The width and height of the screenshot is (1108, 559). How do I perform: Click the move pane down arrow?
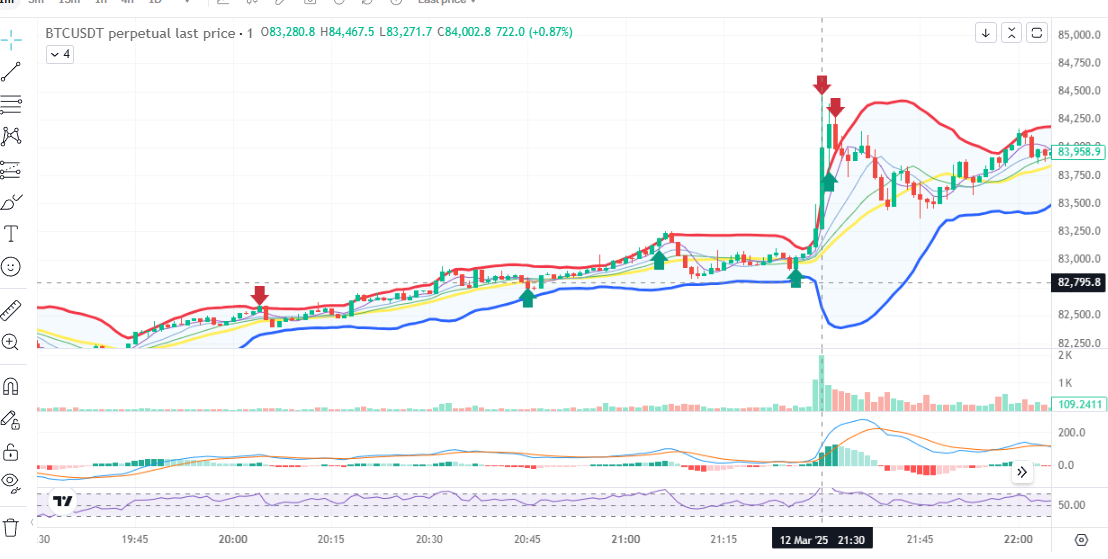[986, 33]
